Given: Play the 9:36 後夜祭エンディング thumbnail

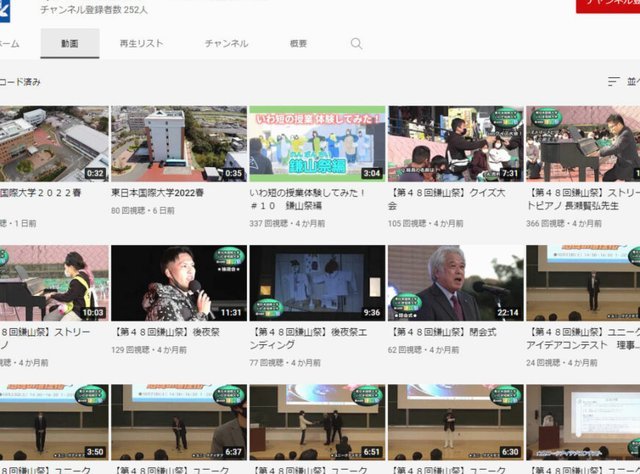Looking at the screenshot, I should (317, 283).
